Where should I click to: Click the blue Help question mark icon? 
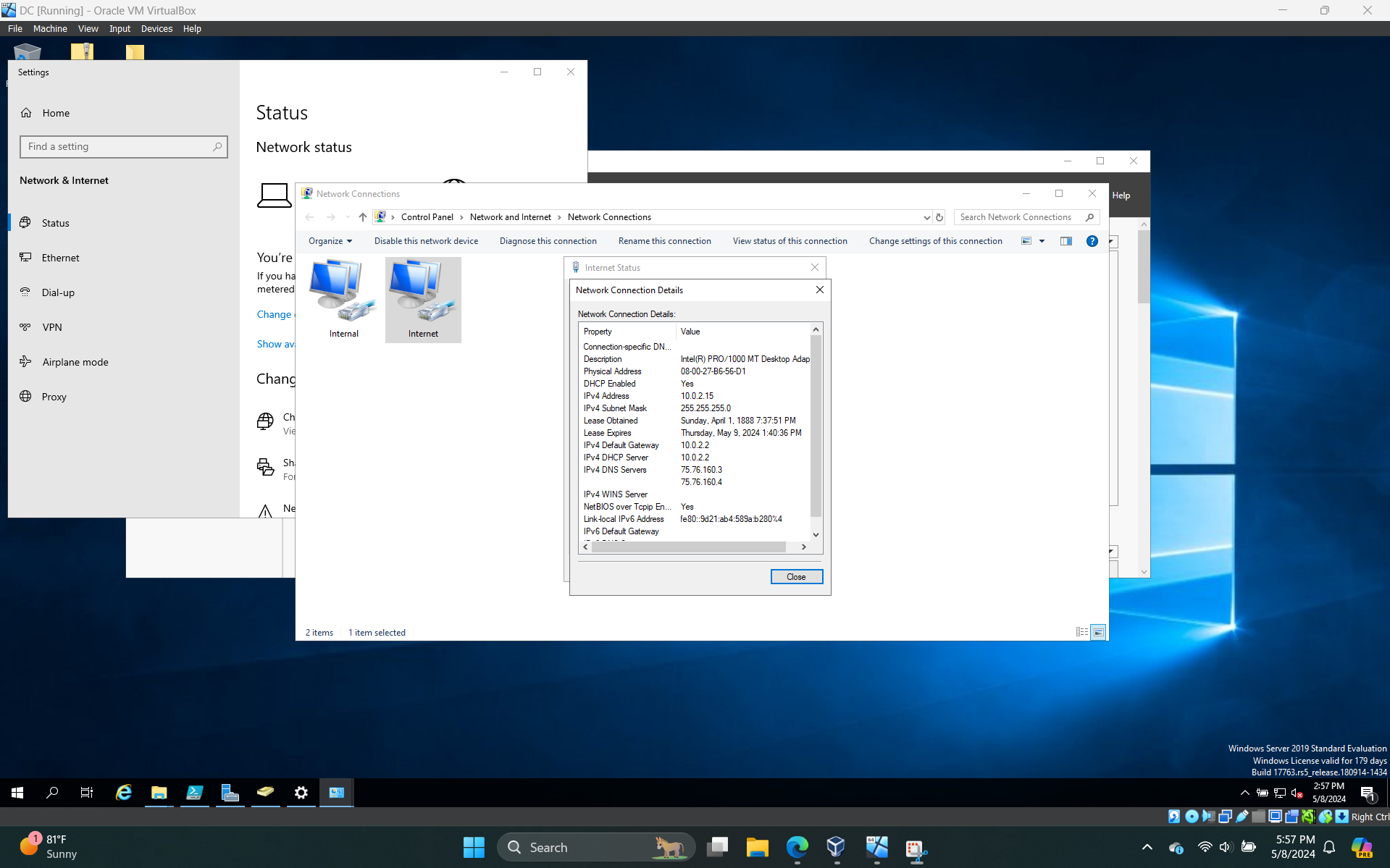tap(1092, 241)
